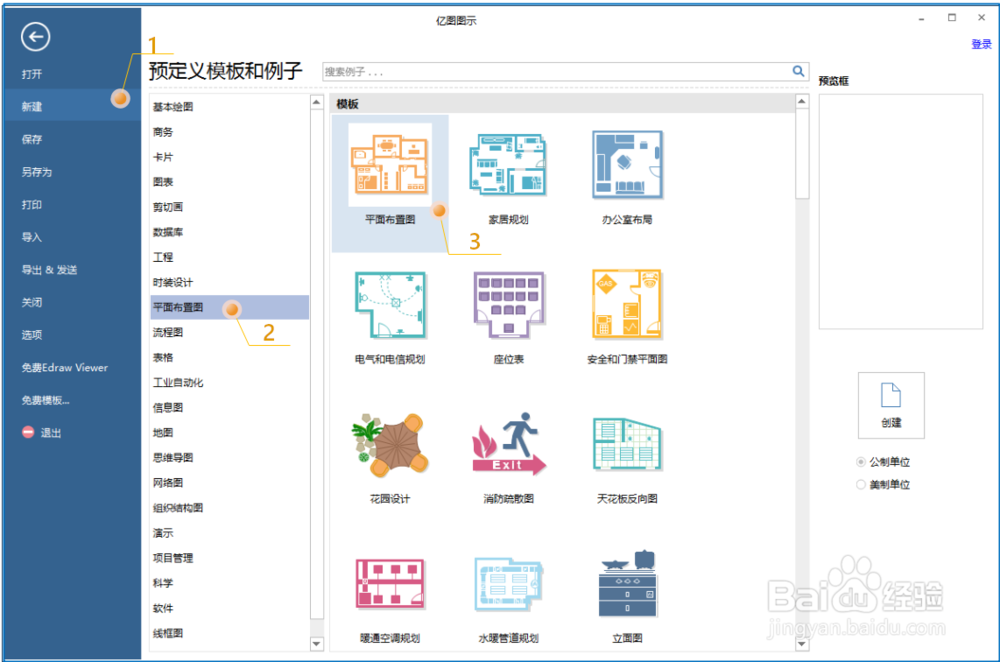Select the 项目管理 category
This screenshot has width=1000, height=662.
coord(173,557)
